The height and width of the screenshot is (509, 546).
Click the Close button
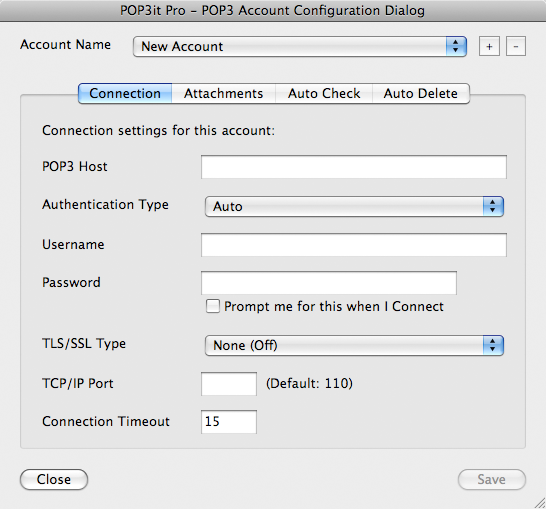[x=54, y=479]
